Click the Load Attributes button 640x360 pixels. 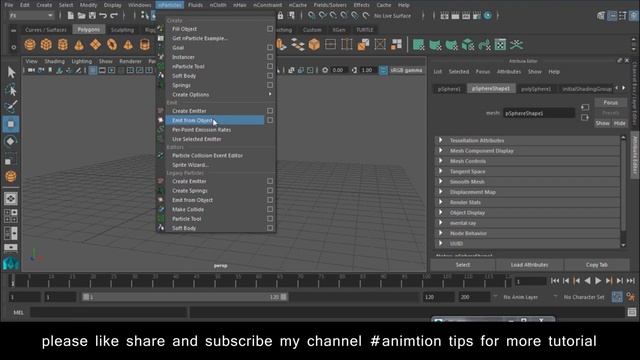point(529,265)
